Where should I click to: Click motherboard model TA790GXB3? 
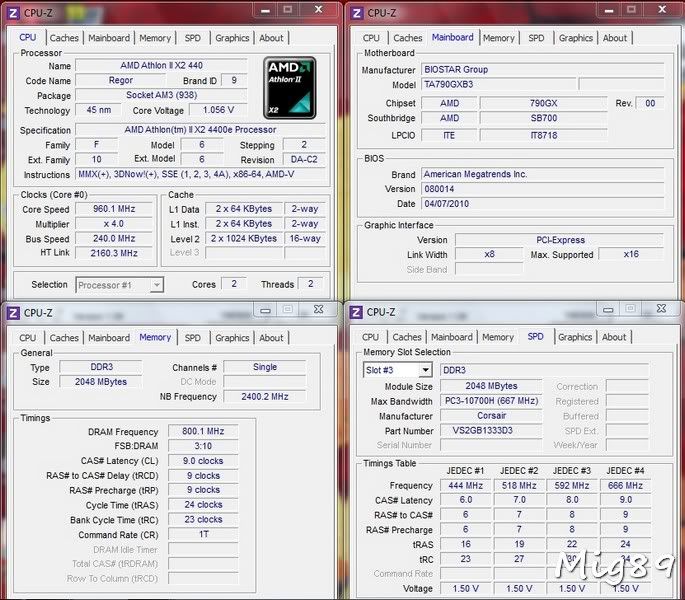pyautogui.click(x=498, y=84)
